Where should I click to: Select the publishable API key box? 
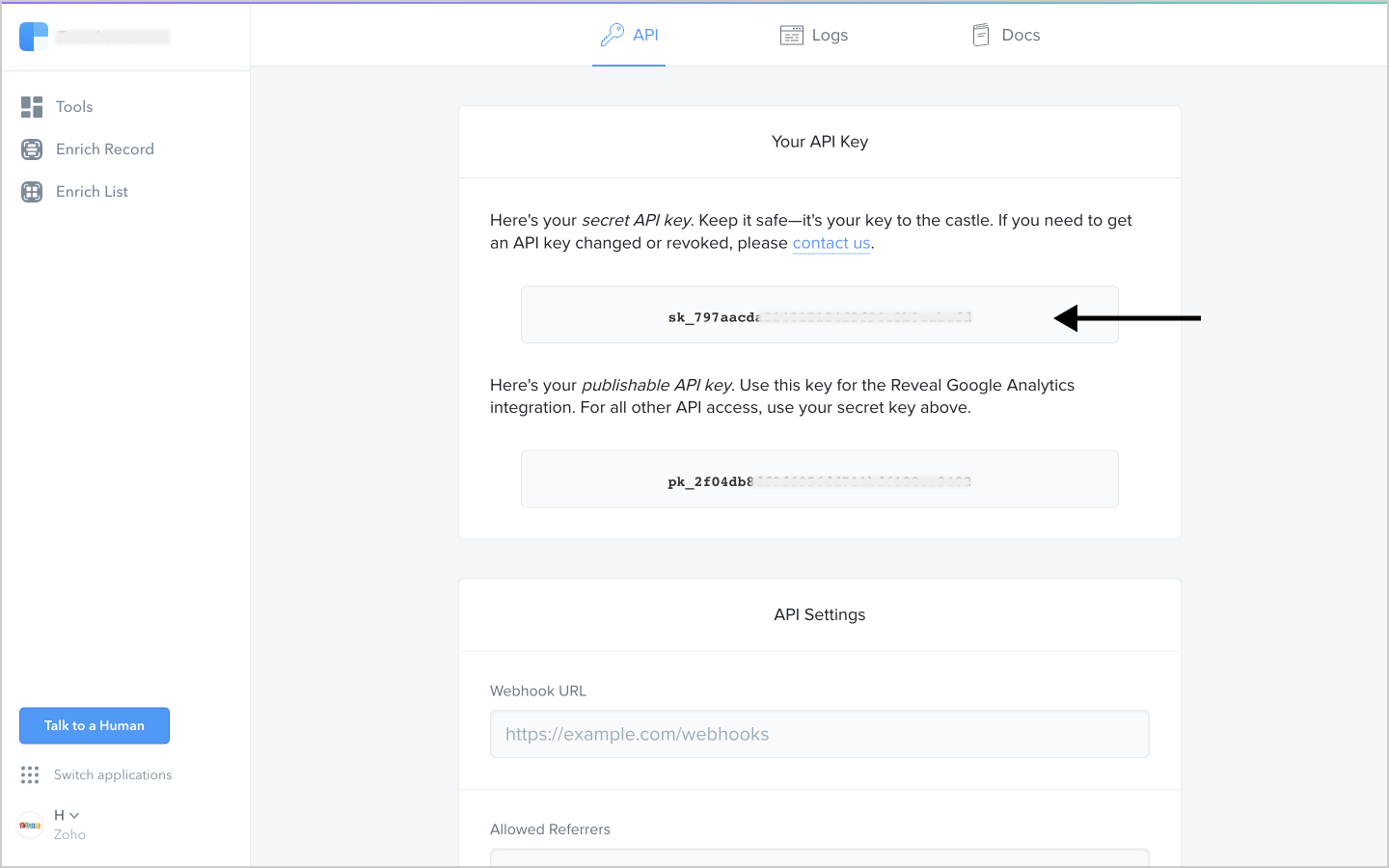click(x=819, y=479)
